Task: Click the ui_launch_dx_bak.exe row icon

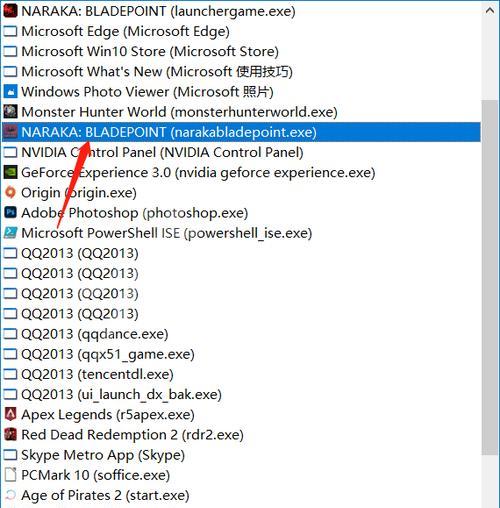Action: [x=10, y=394]
